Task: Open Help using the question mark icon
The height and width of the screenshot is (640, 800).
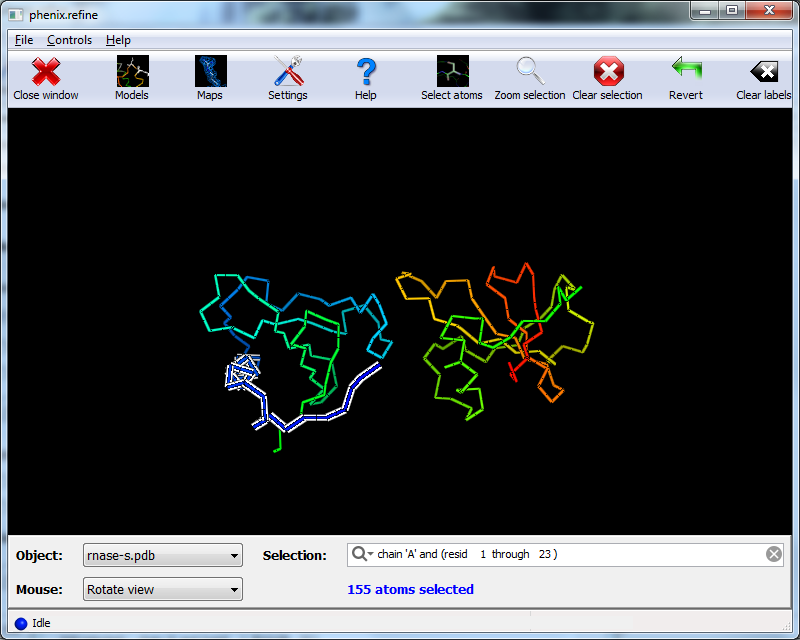Action: [x=365, y=71]
